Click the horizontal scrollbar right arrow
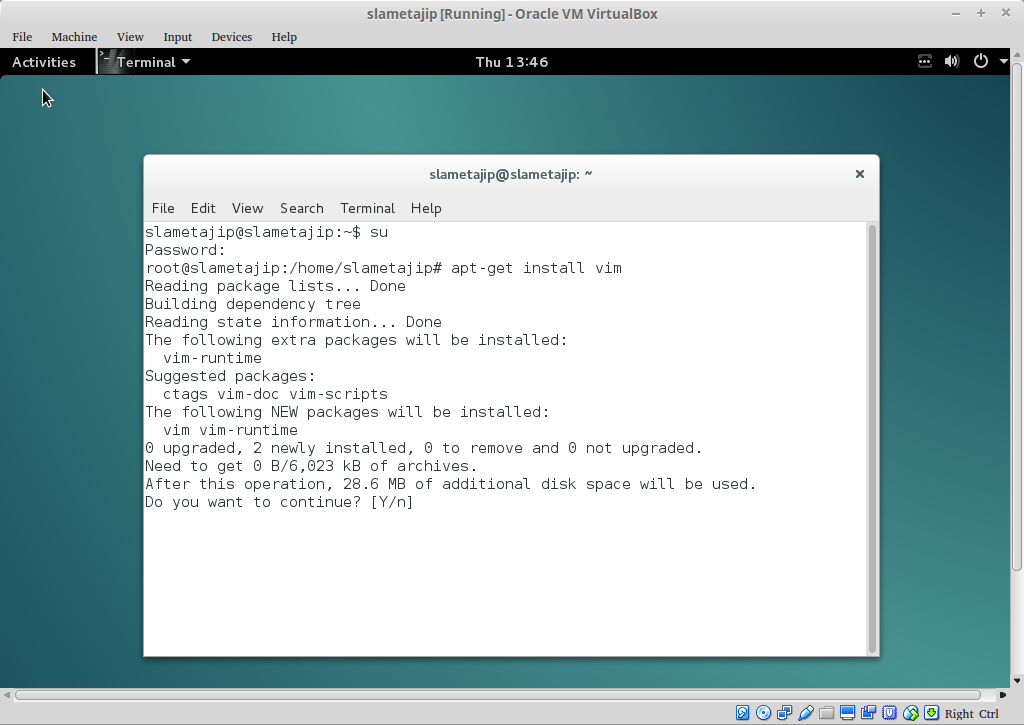The width and height of the screenshot is (1024, 725). tap(1002, 694)
